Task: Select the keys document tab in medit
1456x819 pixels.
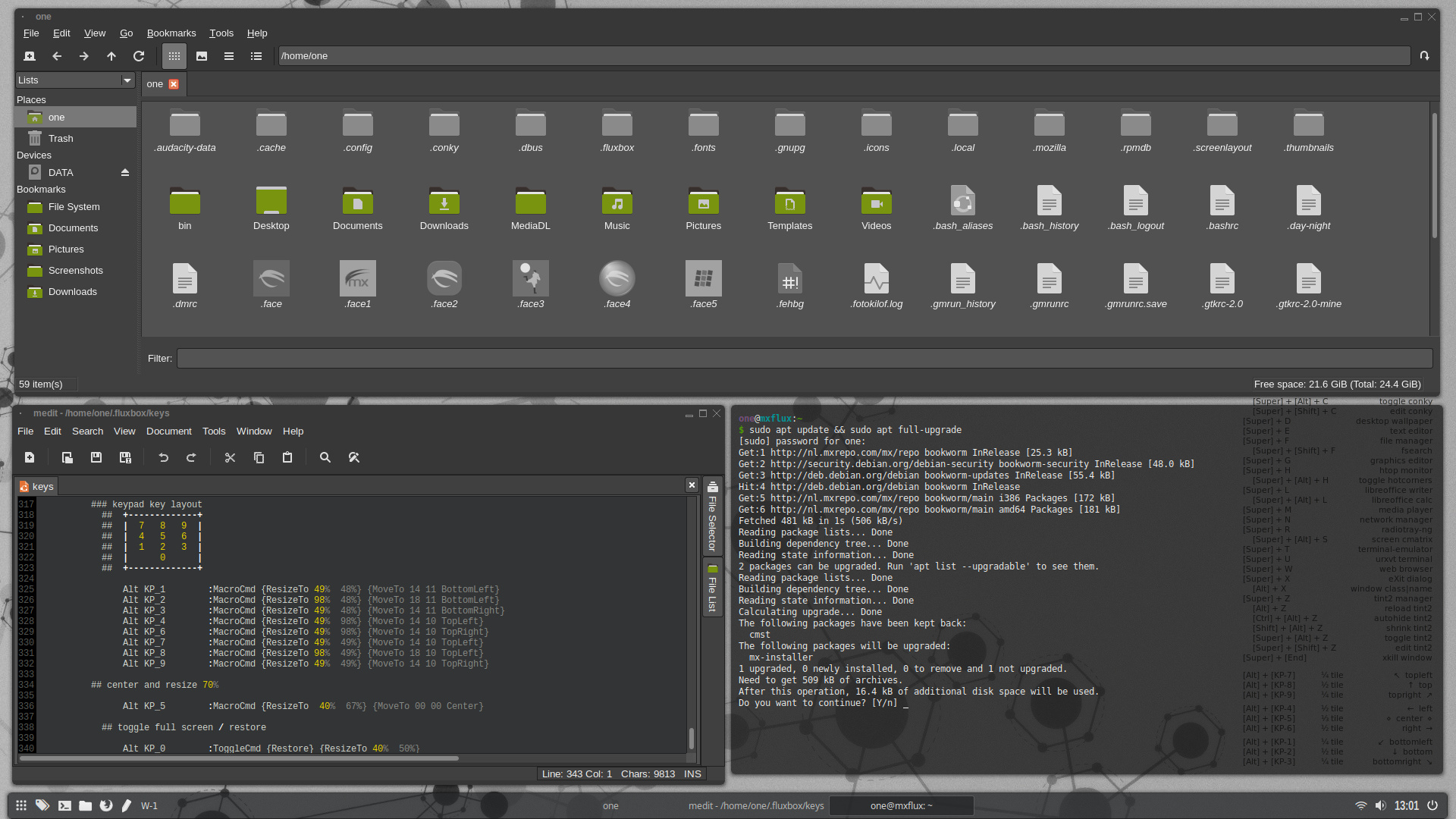Action: pyautogui.click(x=36, y=487)
